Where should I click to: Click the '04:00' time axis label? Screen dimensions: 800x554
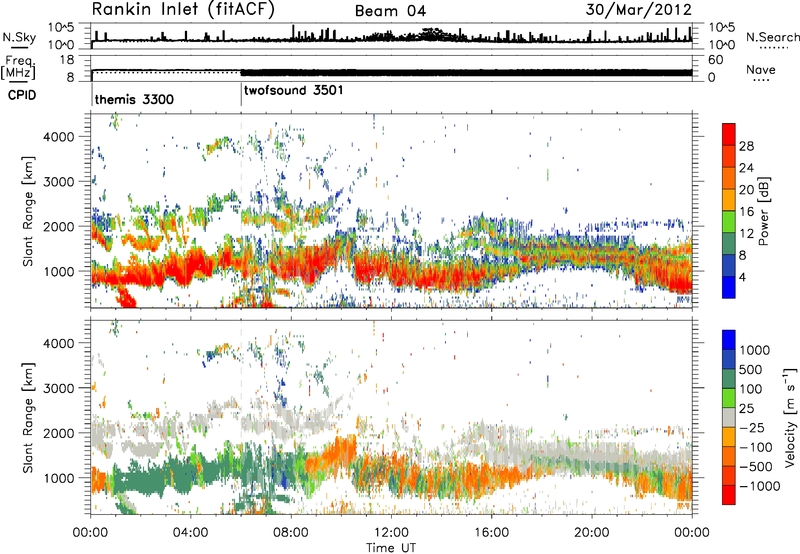[x=190, y=533]
